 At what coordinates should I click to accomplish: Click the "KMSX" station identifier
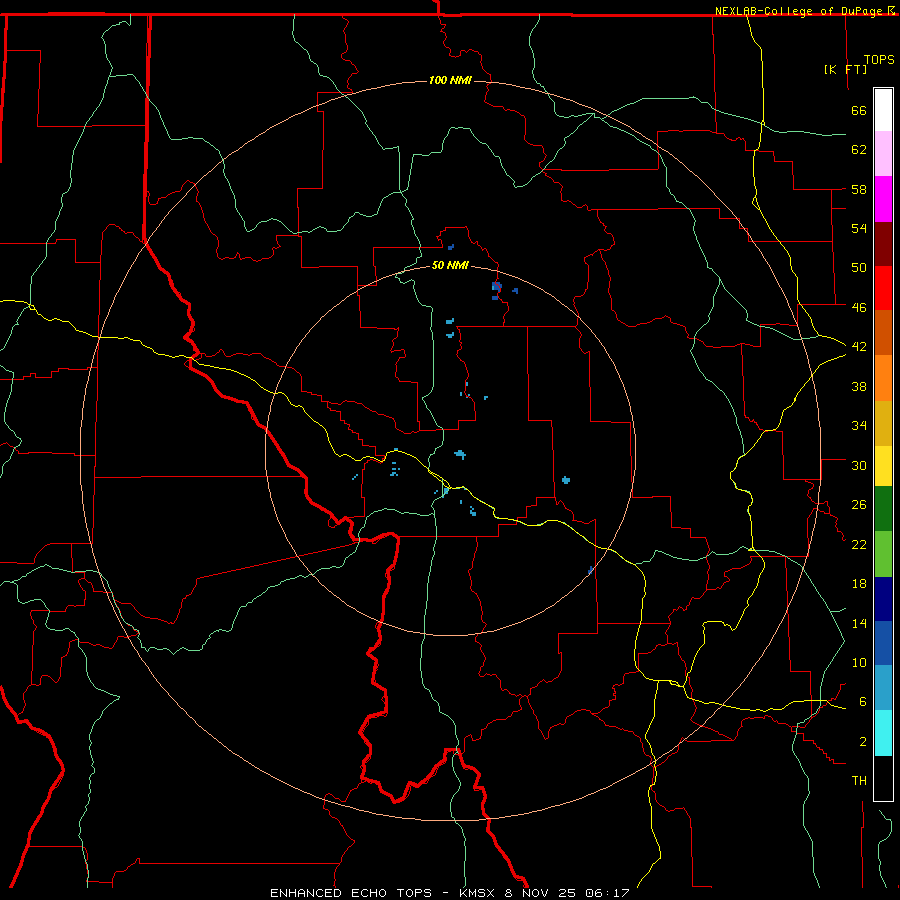click(478, 893)
